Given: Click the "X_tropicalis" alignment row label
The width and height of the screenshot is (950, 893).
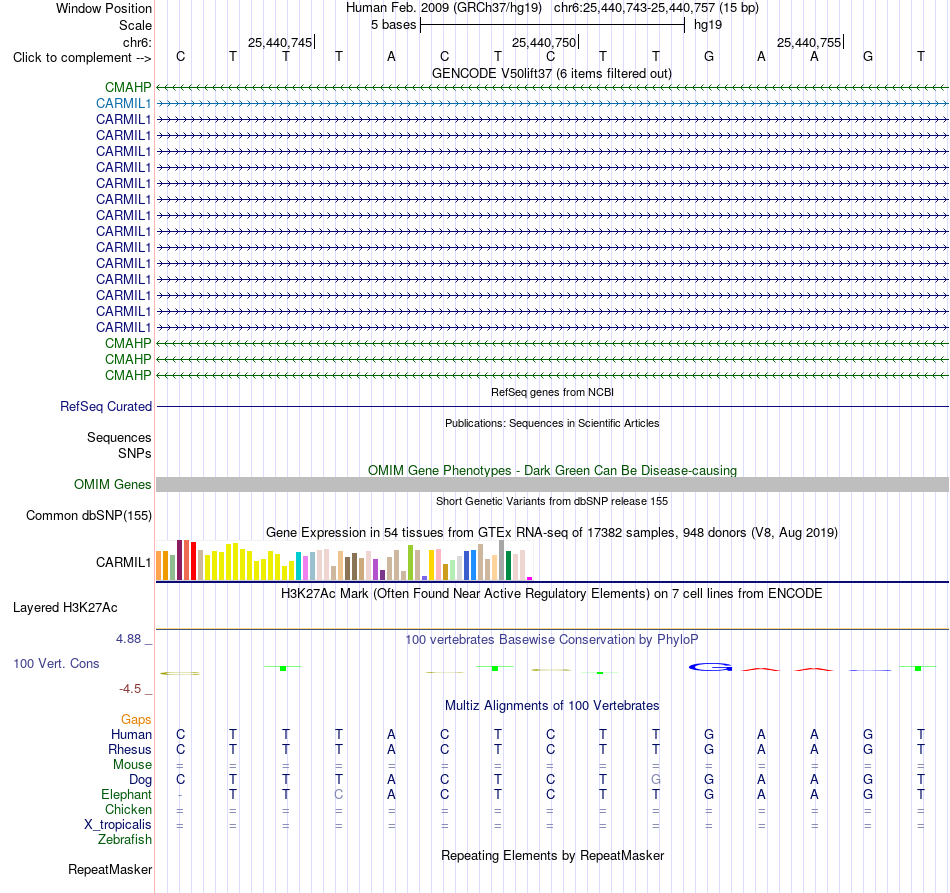Looking at the screenshot, I should point(118,825).
